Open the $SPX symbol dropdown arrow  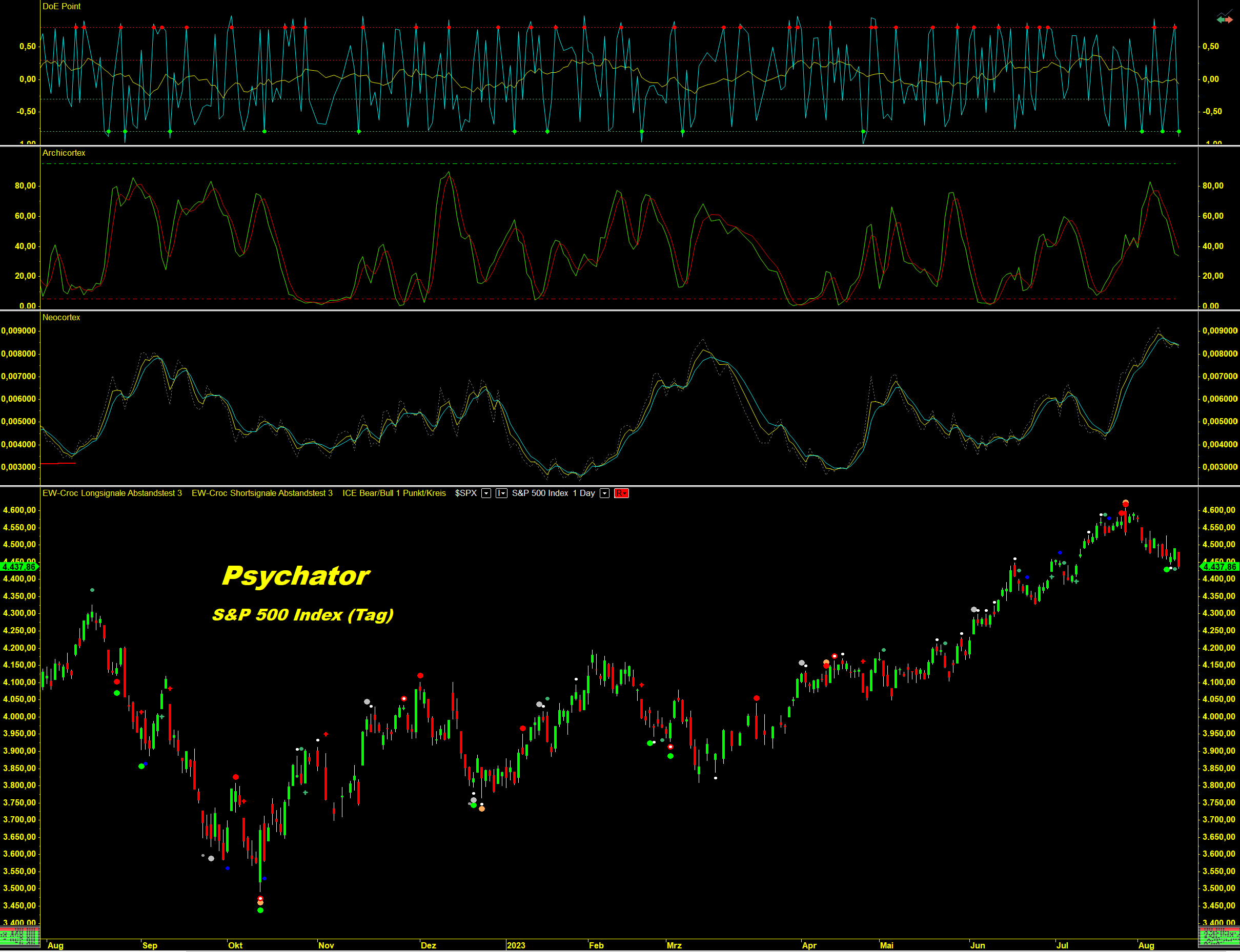486,493
